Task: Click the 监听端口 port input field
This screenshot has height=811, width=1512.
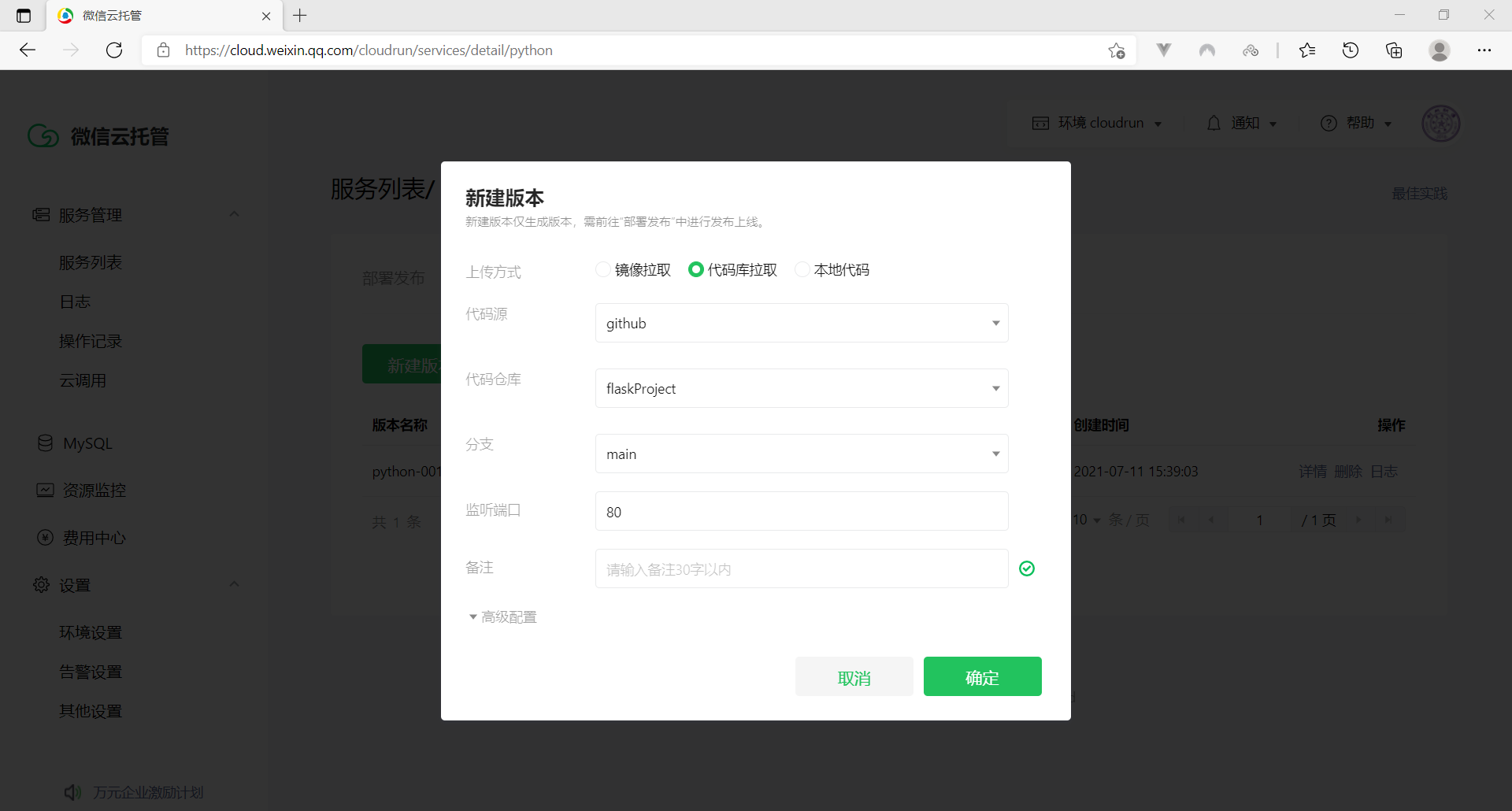Action: coord(802,512)
